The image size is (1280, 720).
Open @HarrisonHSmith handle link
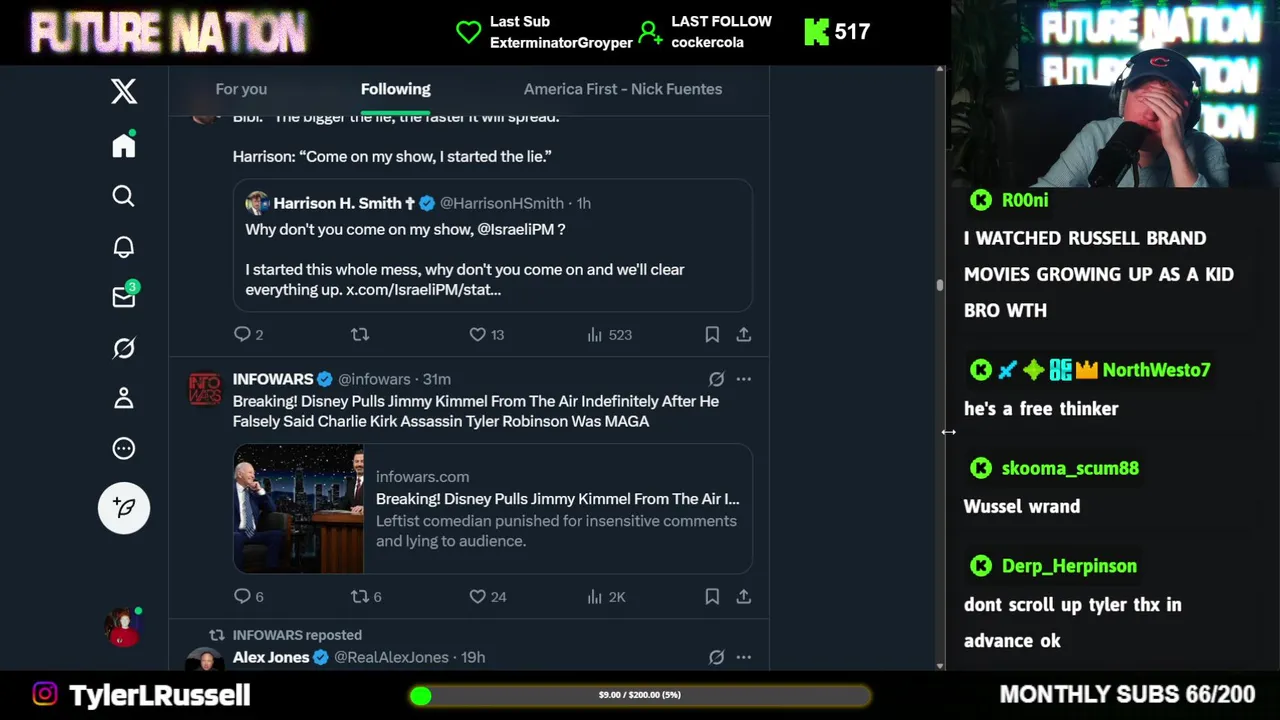click(x=502, y=203)
